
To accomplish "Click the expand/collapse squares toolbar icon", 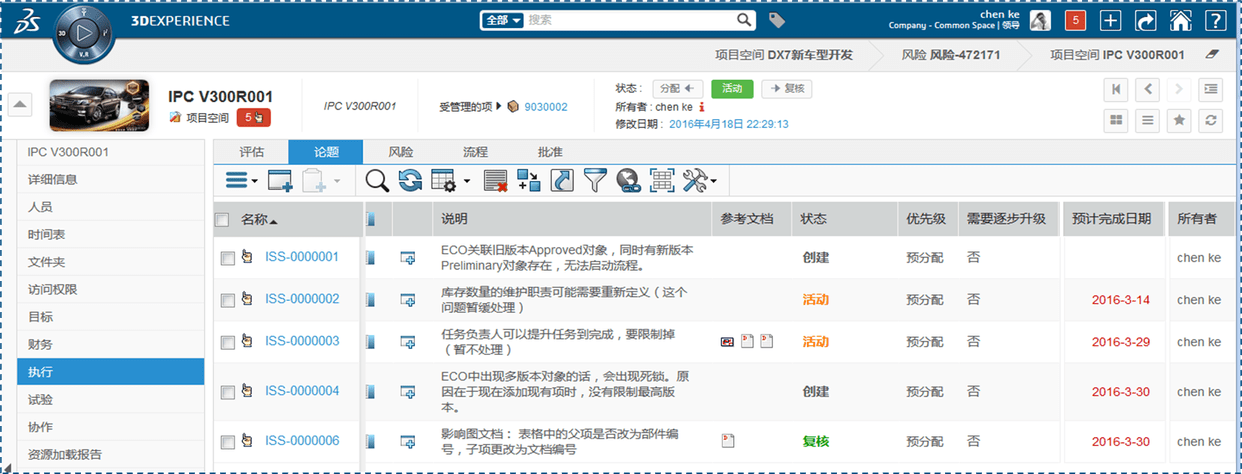I will pos(528,180).
